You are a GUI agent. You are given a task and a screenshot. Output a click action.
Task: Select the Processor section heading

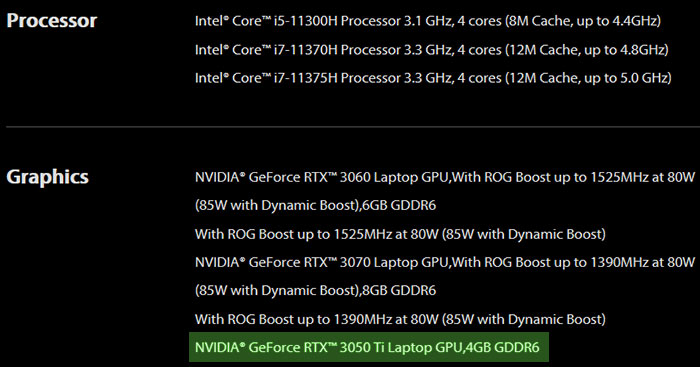(52, 21)
